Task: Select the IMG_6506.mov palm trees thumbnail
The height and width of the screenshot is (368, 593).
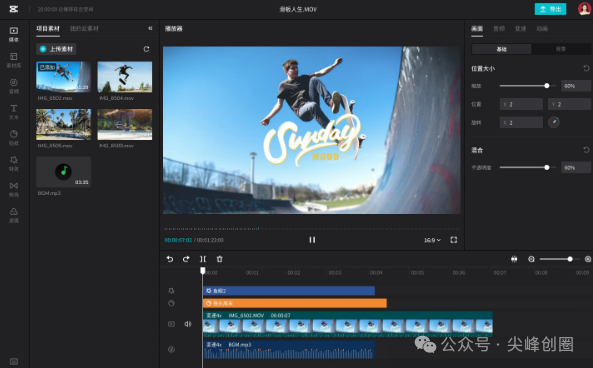Action: coord(64,124)
